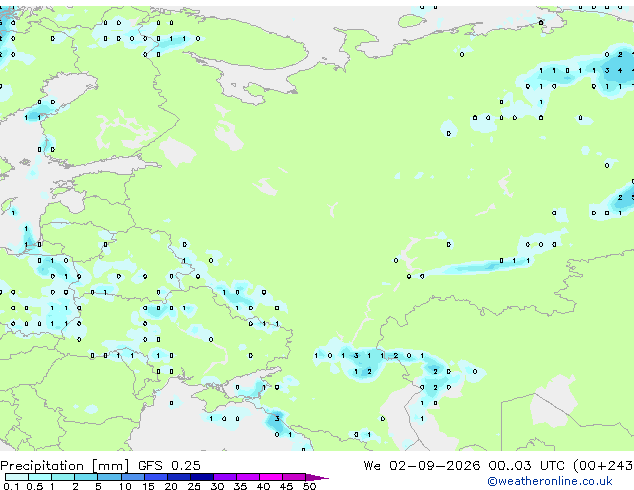Click the legend swatch between 0.5 and 1
Viewport: 634px width, 490px height.
40,477
